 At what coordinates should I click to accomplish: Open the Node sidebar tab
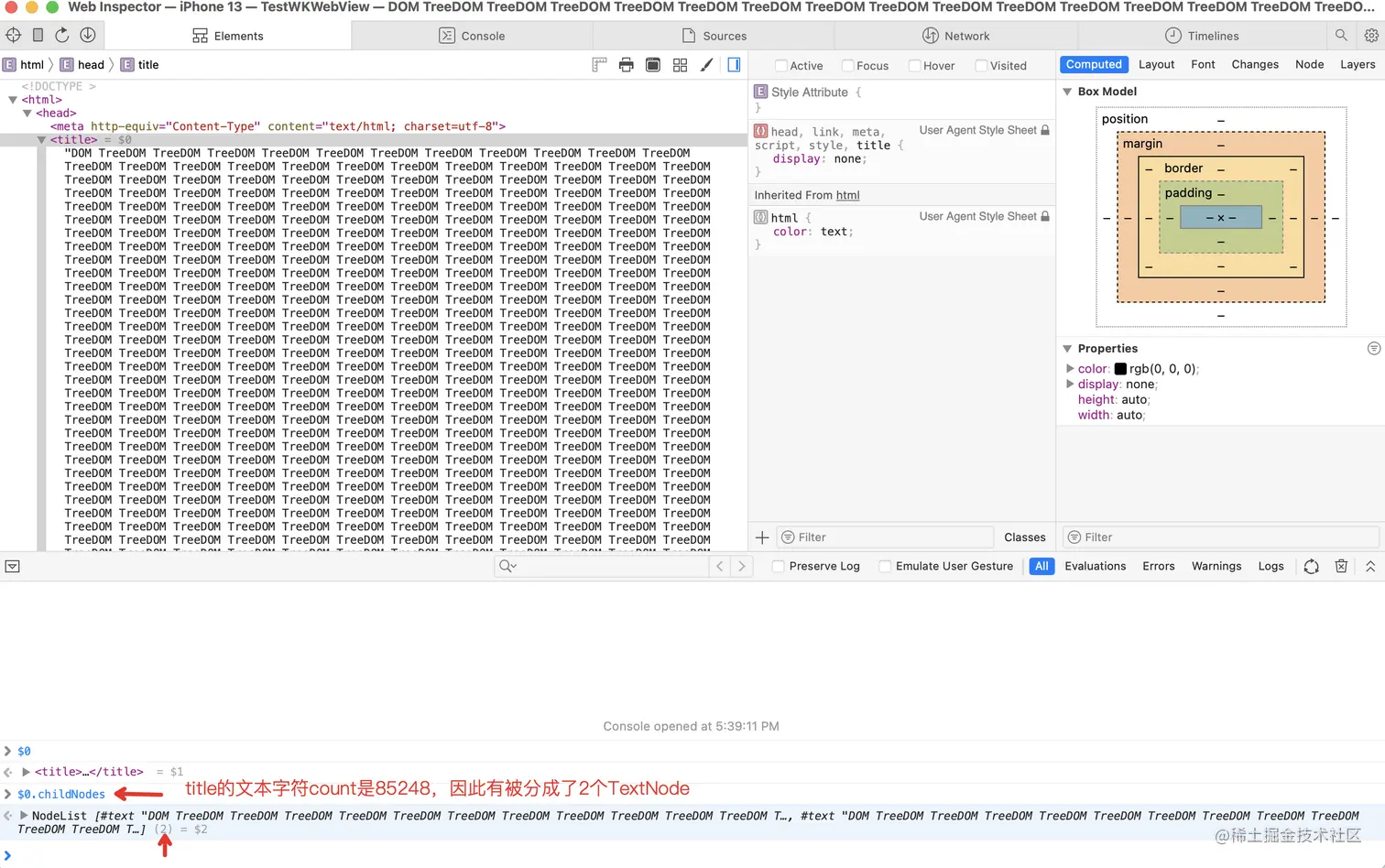[x=1310, y=65]
